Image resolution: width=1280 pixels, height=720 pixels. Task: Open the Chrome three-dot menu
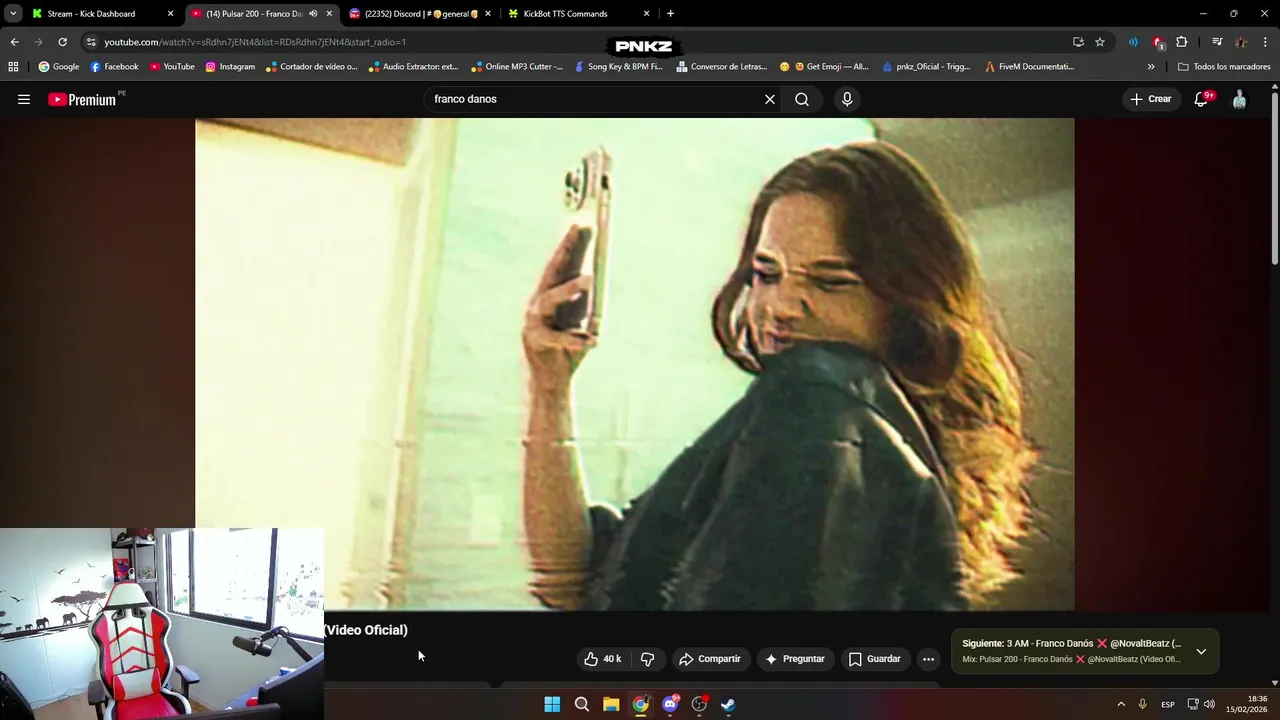pos(1266,42)
